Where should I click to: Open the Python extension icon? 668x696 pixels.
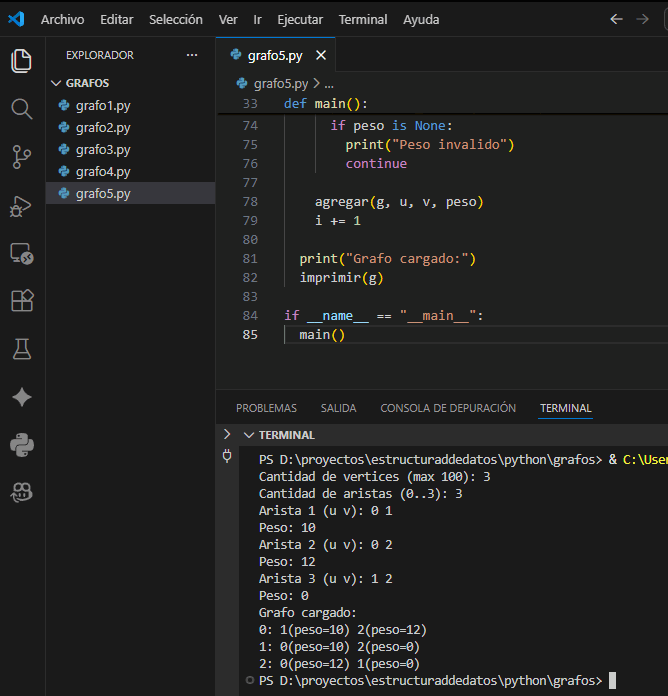click(x=21, y=444)
